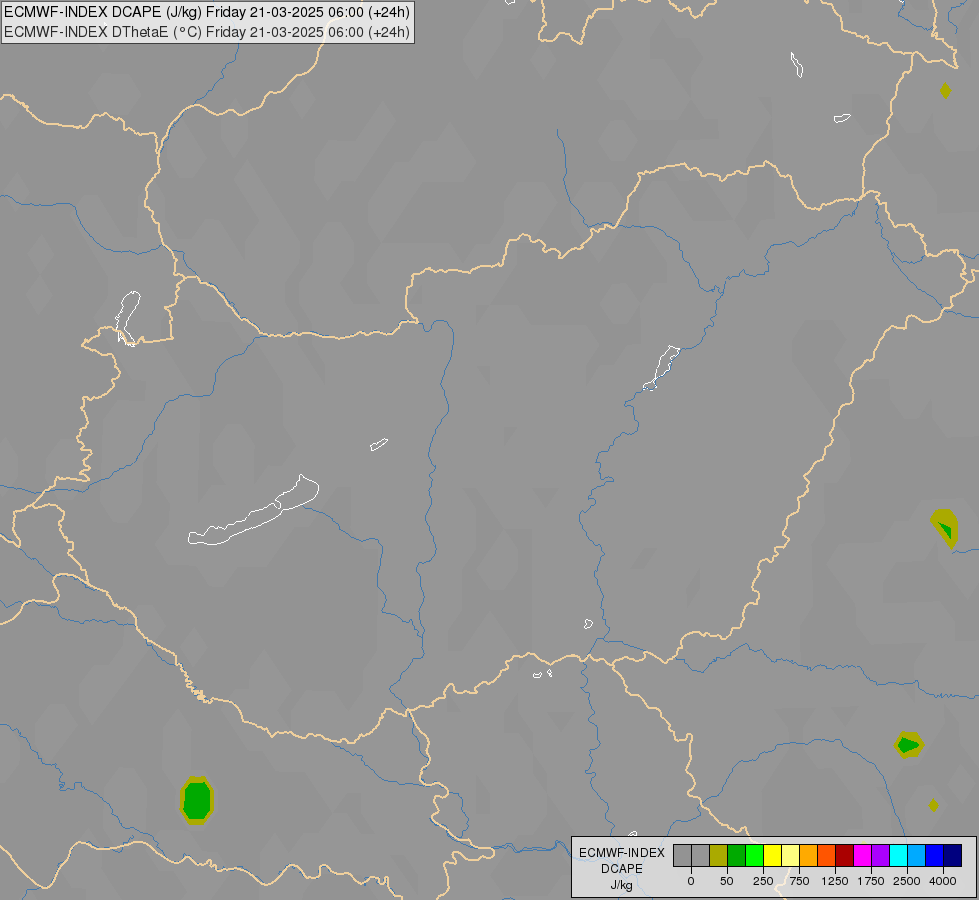Pick the pure blue legend swatch
The width and height of the screenshot is (979, 900).
click(935, 856)
